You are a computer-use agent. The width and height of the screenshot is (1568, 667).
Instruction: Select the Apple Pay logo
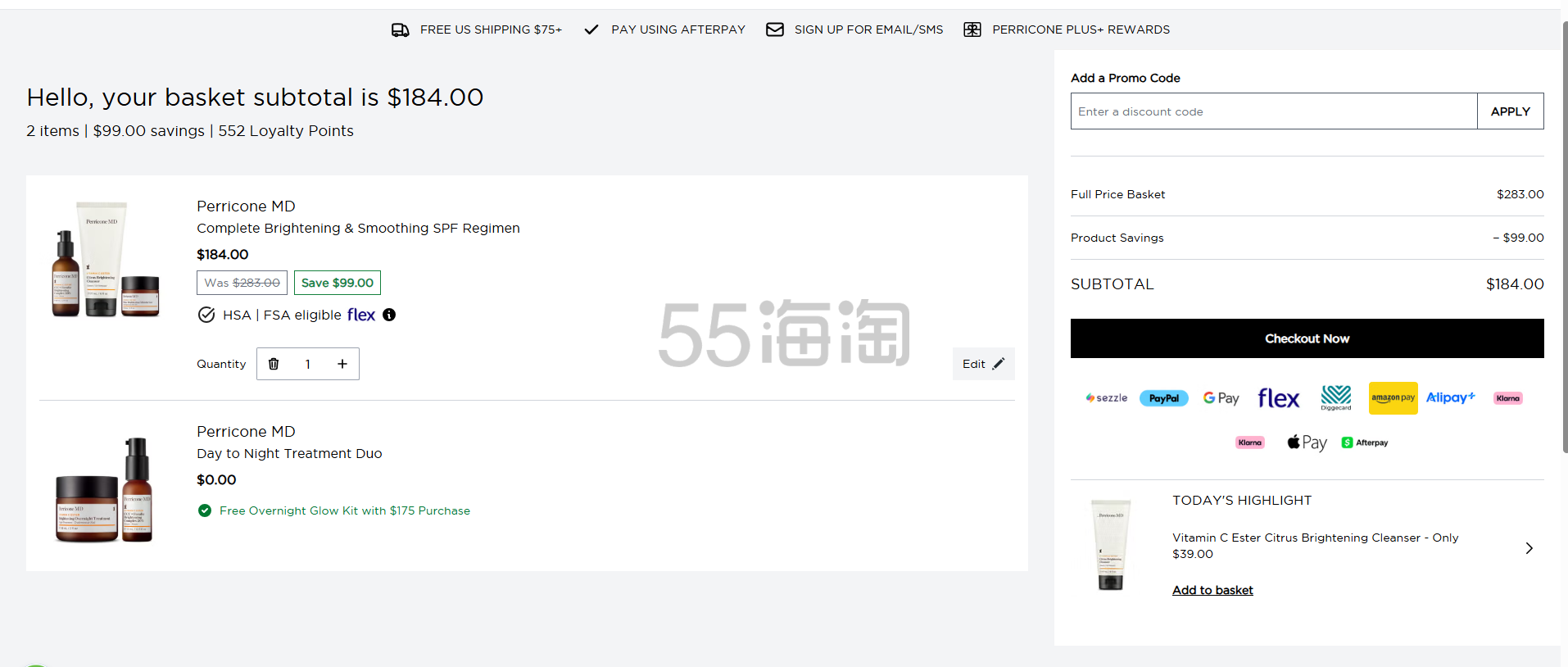pos(1307,442)
